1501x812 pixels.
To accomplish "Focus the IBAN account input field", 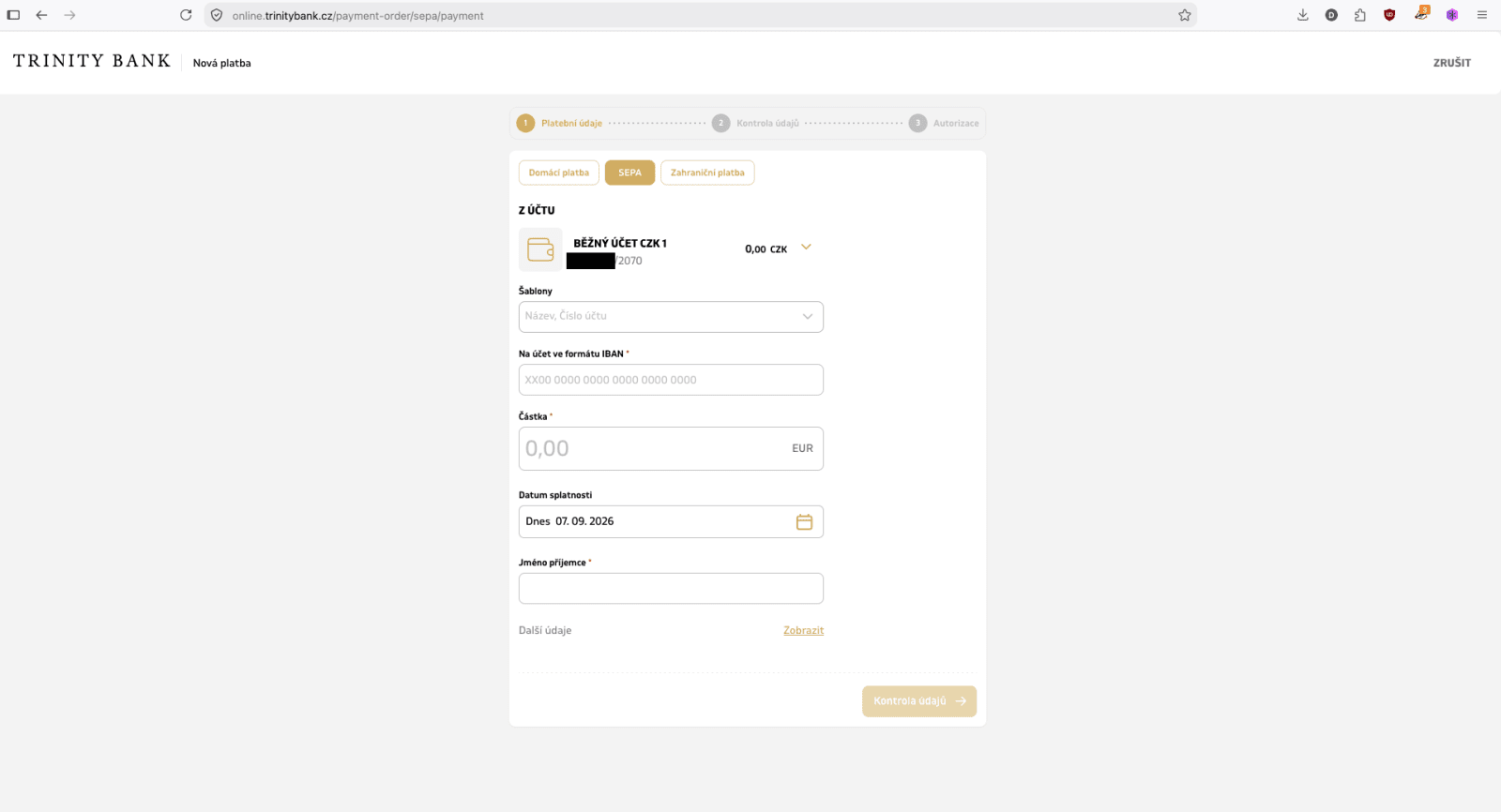I will (671, 380).
